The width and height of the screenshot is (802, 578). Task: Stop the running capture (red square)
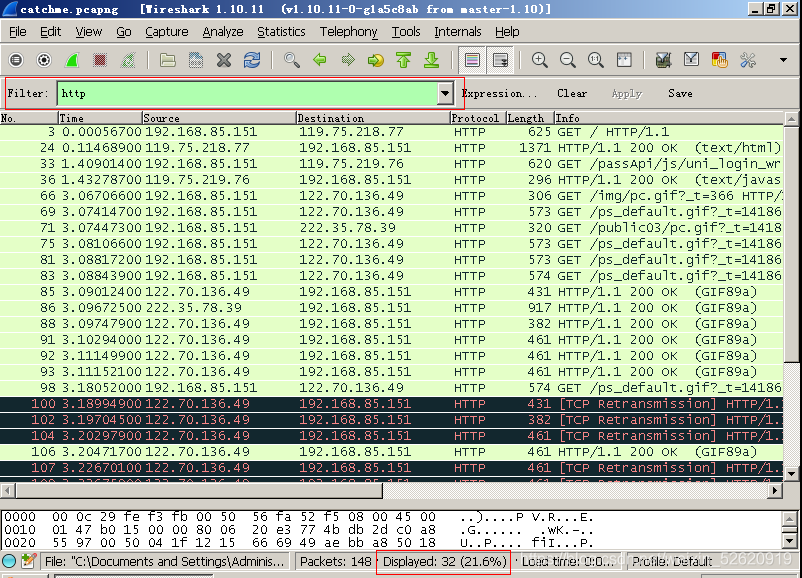(x=100, y=60)
